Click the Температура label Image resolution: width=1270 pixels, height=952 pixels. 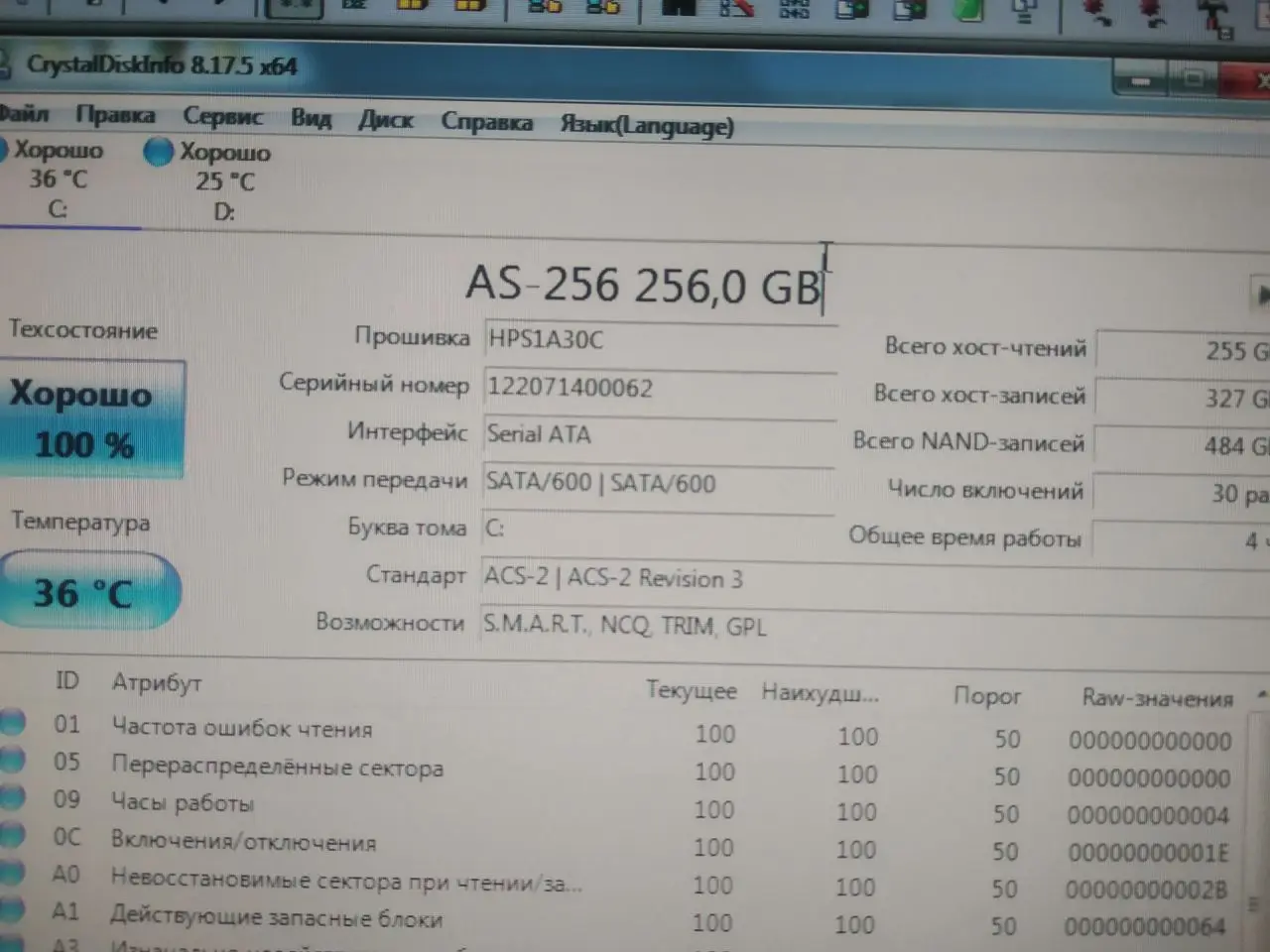coord(80,522)
